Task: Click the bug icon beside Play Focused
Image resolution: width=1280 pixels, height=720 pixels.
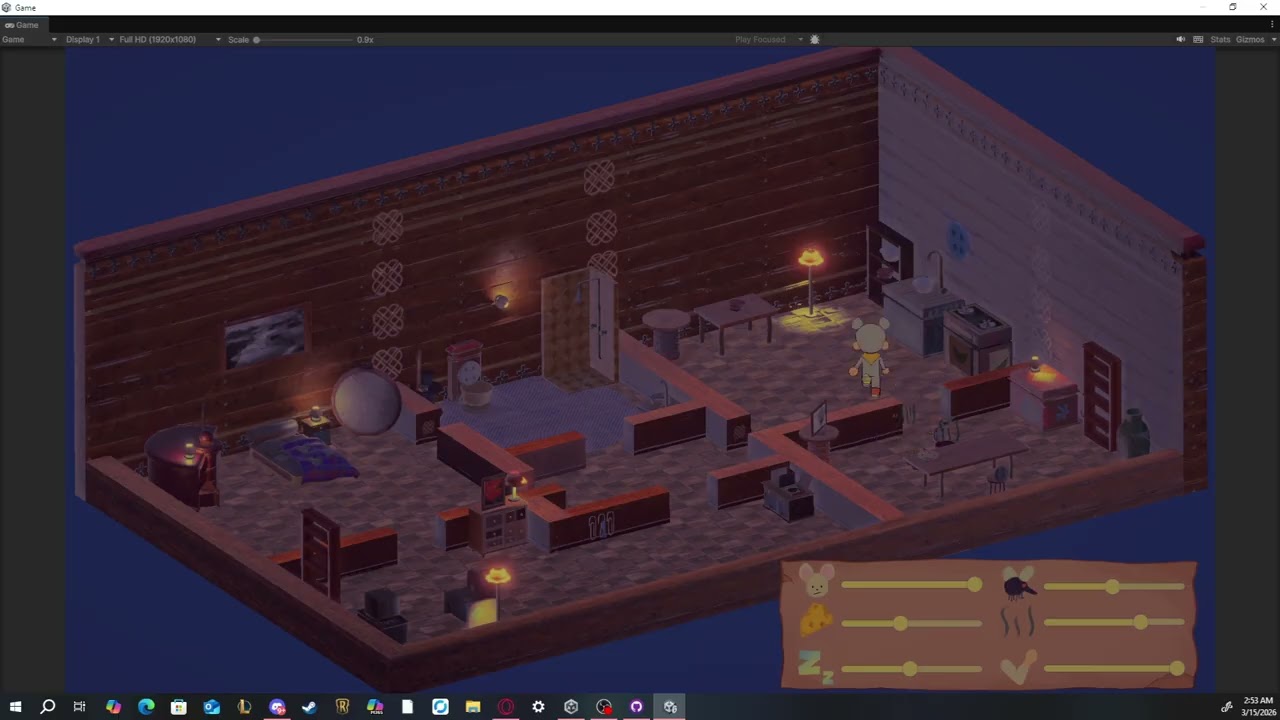Action: [x=815, y=39]
